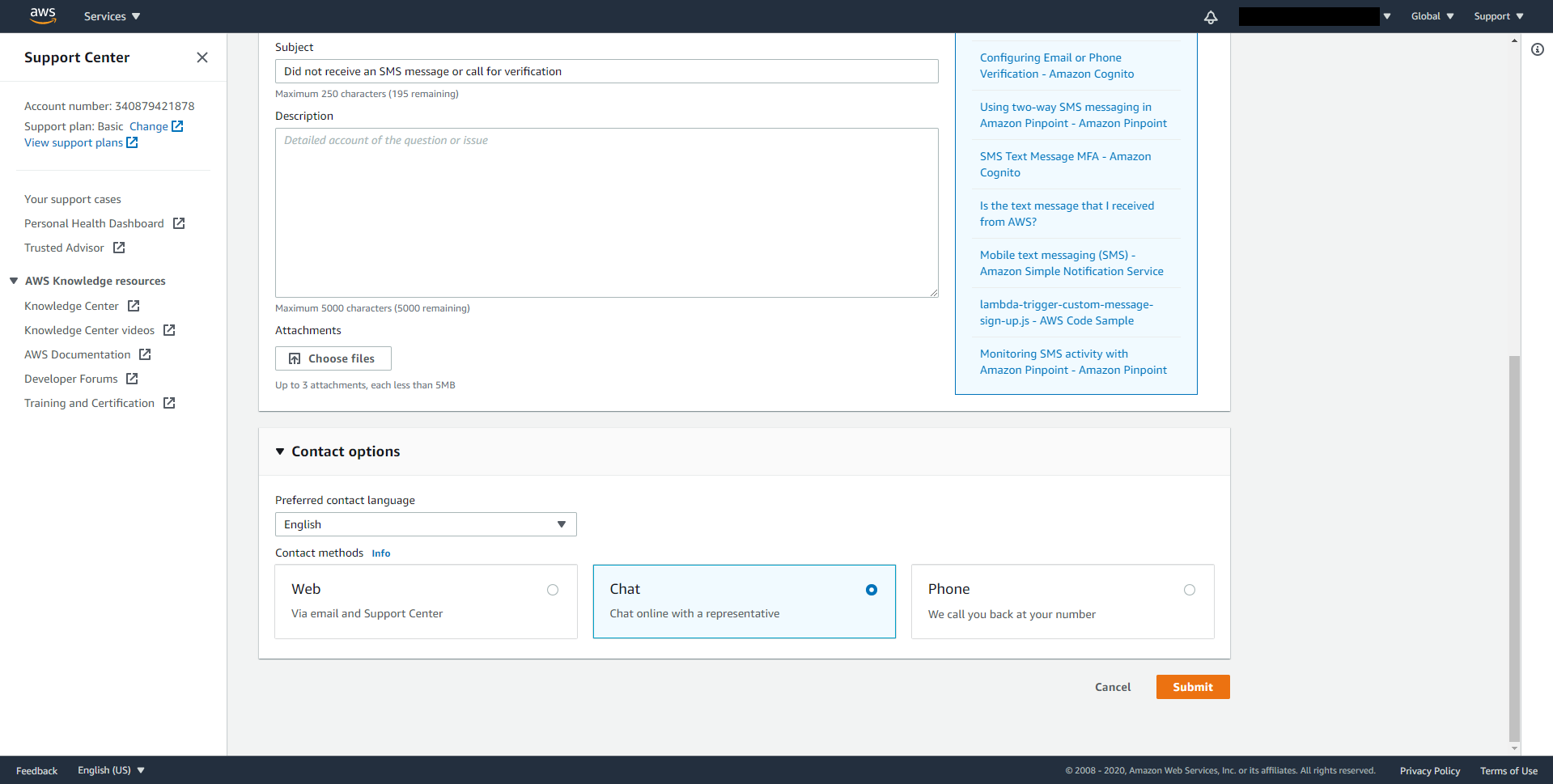Open the preferred contact language dropdown
This screenshot has height=784, width=1553.
click(x=426, y=524)
